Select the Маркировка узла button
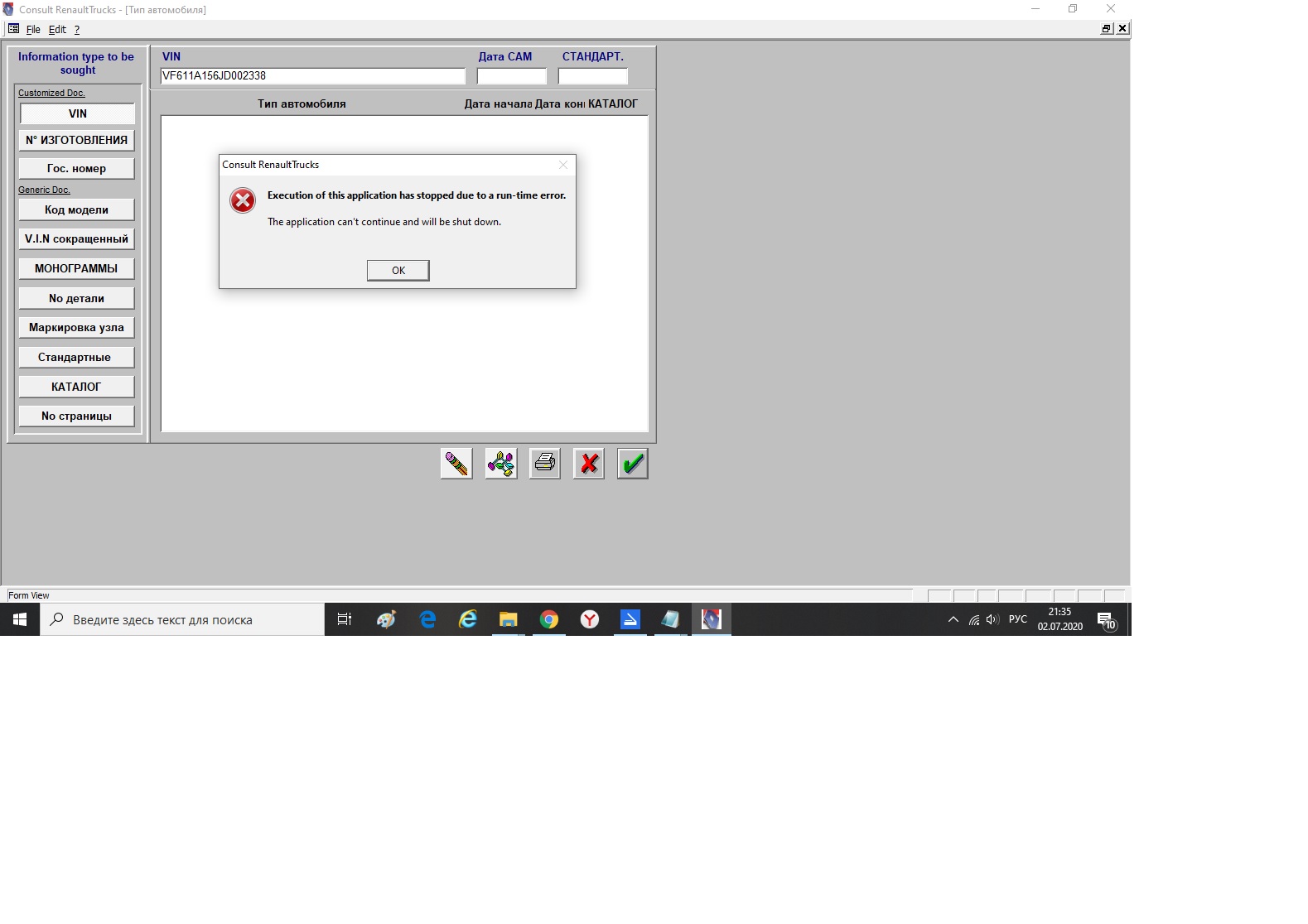 click(x=77, y=327)
